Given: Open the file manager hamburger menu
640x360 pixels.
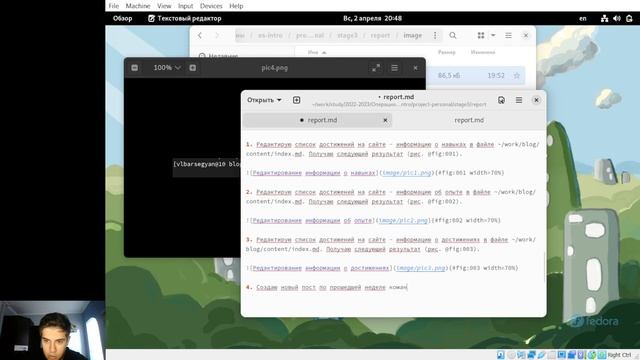Looking at the screenshot, I should click(x=508, y=36).
